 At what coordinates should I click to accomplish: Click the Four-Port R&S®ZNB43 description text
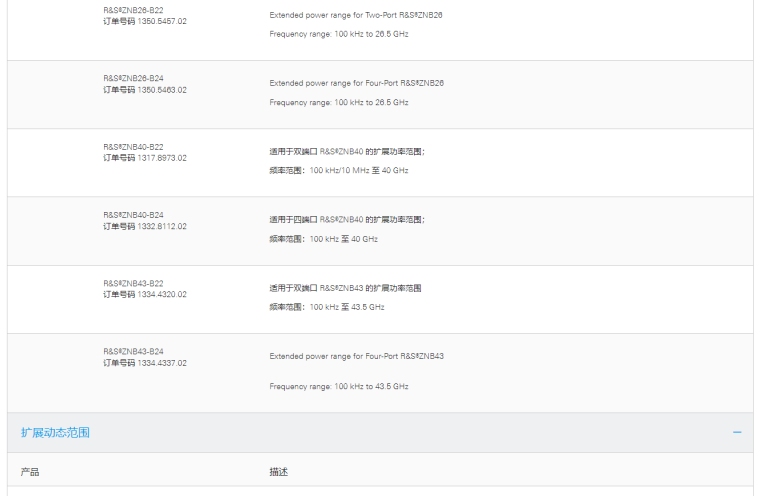tap(356, 356)
